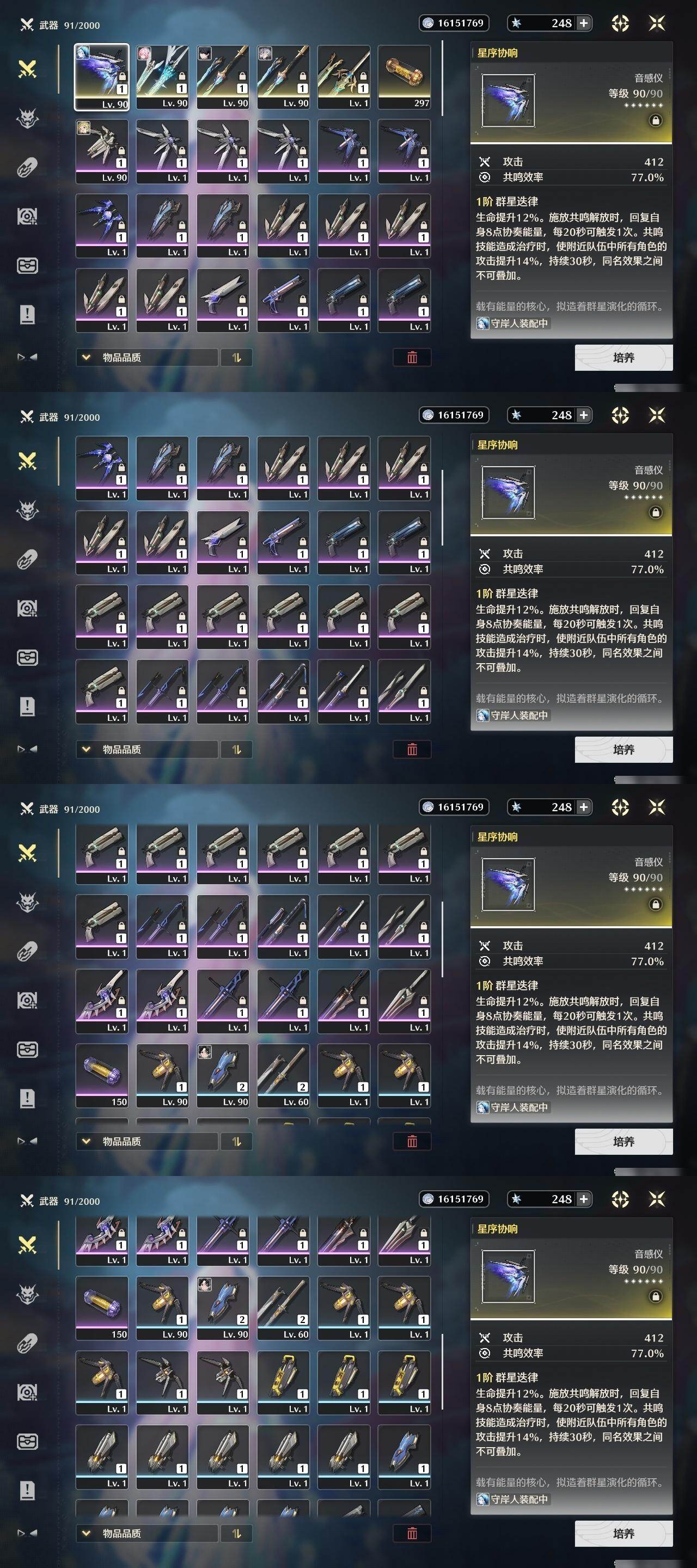Open the resource box tab in topmost sidebar

point(27,265)
